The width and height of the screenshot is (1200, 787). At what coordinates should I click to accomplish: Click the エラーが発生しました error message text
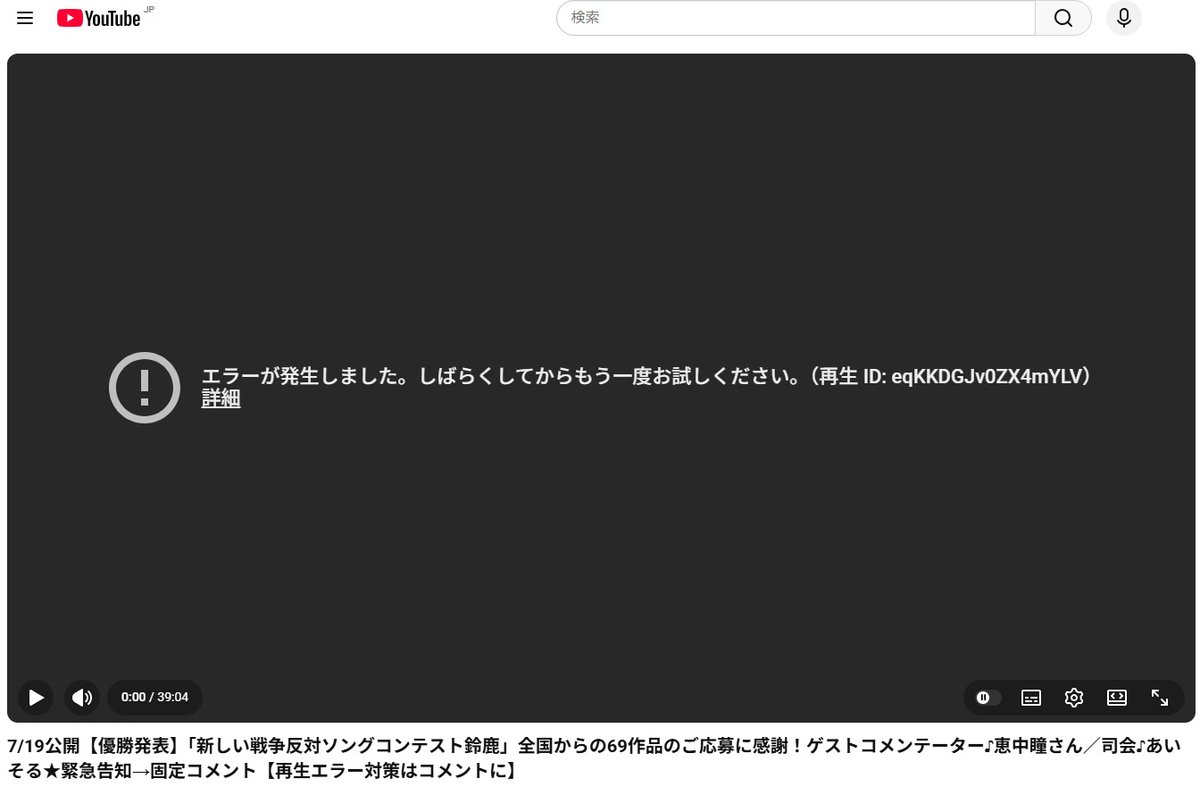pyautogui.click(x=646, y=376)
